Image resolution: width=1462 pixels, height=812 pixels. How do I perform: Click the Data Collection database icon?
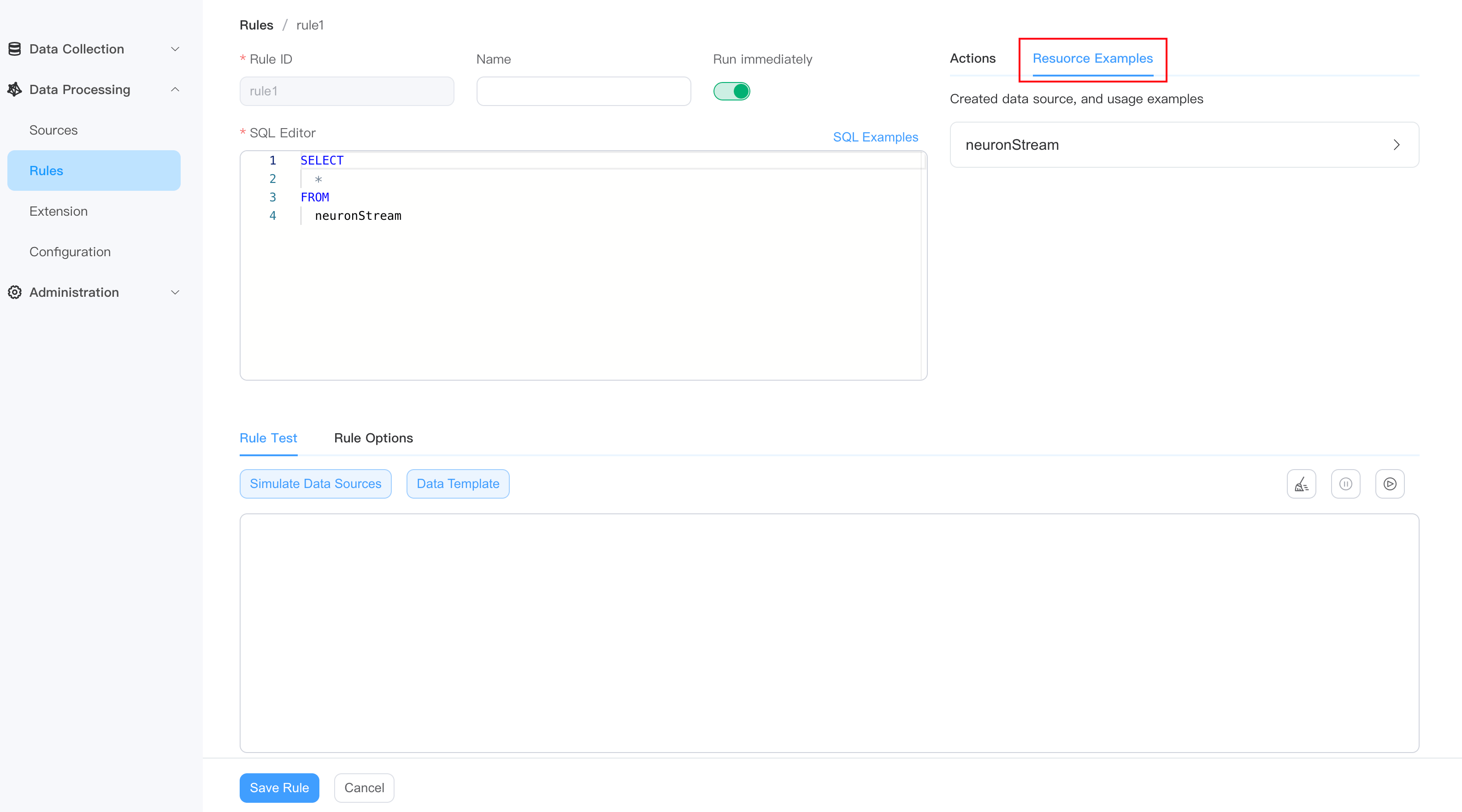[x=15, y=49]
